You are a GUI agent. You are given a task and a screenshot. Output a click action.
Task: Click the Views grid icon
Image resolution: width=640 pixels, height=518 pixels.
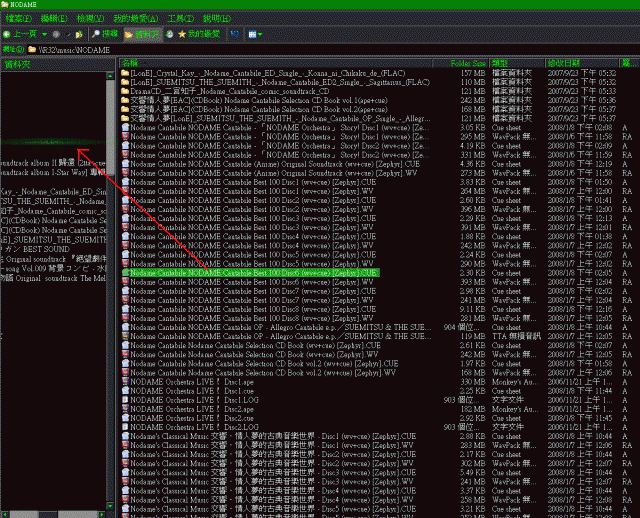pos(252,35)
